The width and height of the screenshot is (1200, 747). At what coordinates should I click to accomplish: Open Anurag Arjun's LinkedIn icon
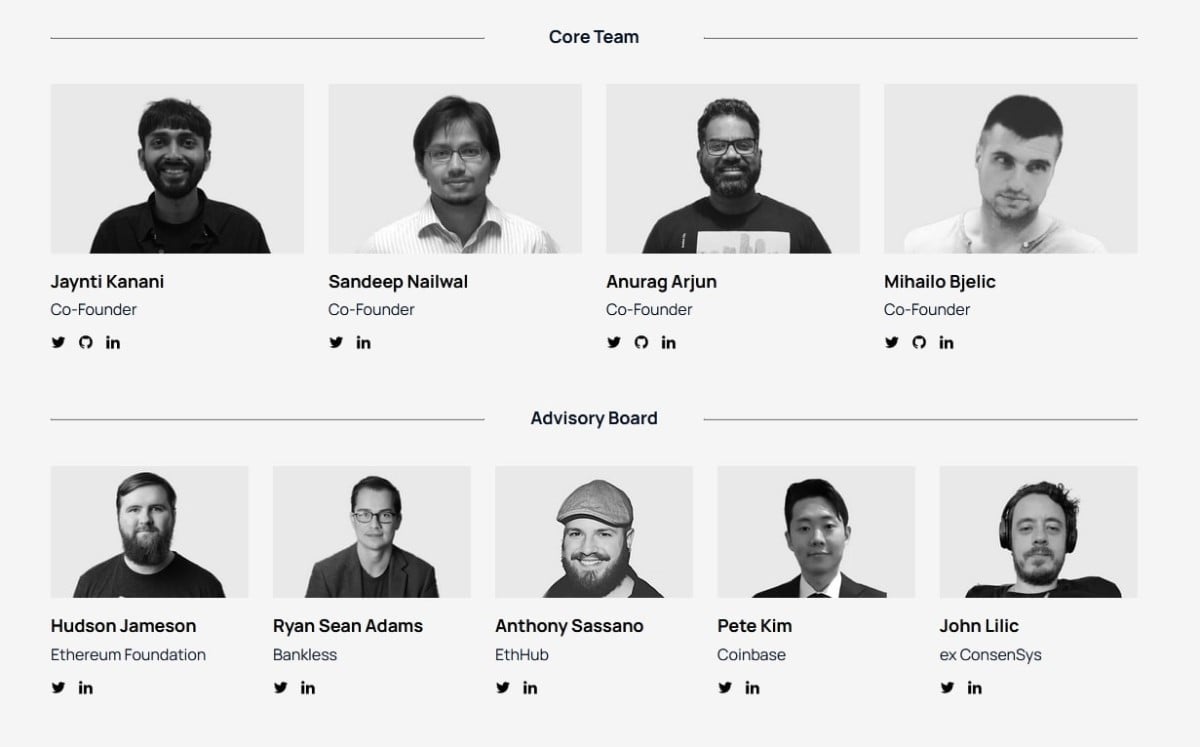pyautogui.click(x=668, y=342)
